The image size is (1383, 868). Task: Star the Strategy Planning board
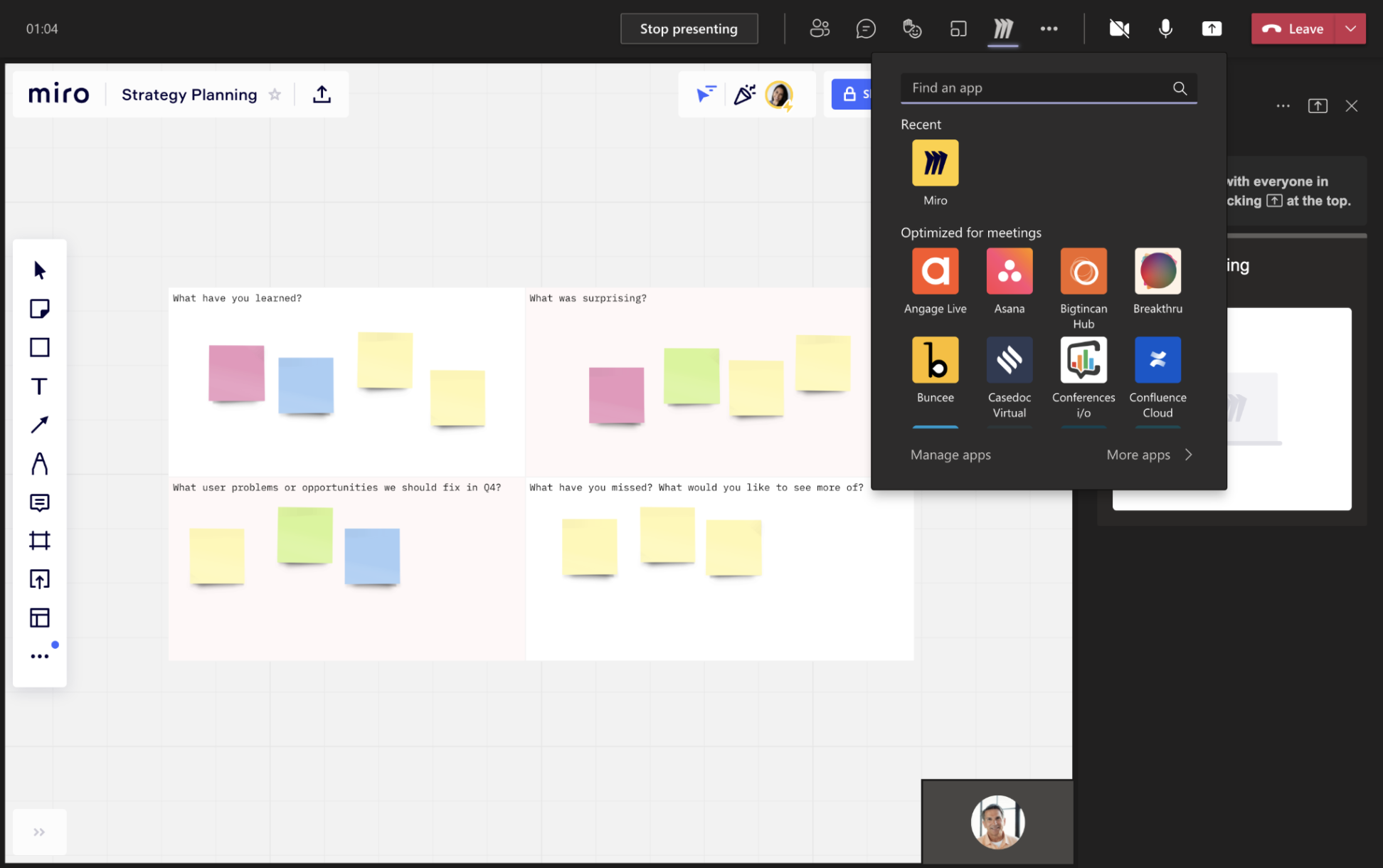[x=275, y=95]
